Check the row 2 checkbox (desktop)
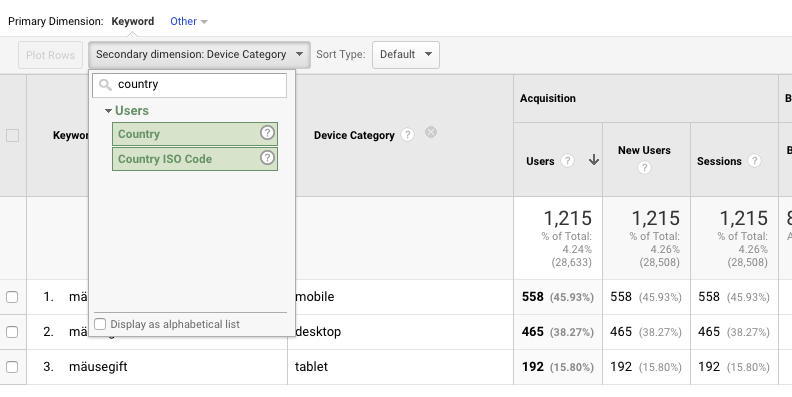Image resolution: width=792 pixels, height=397 pixels. 12,332
